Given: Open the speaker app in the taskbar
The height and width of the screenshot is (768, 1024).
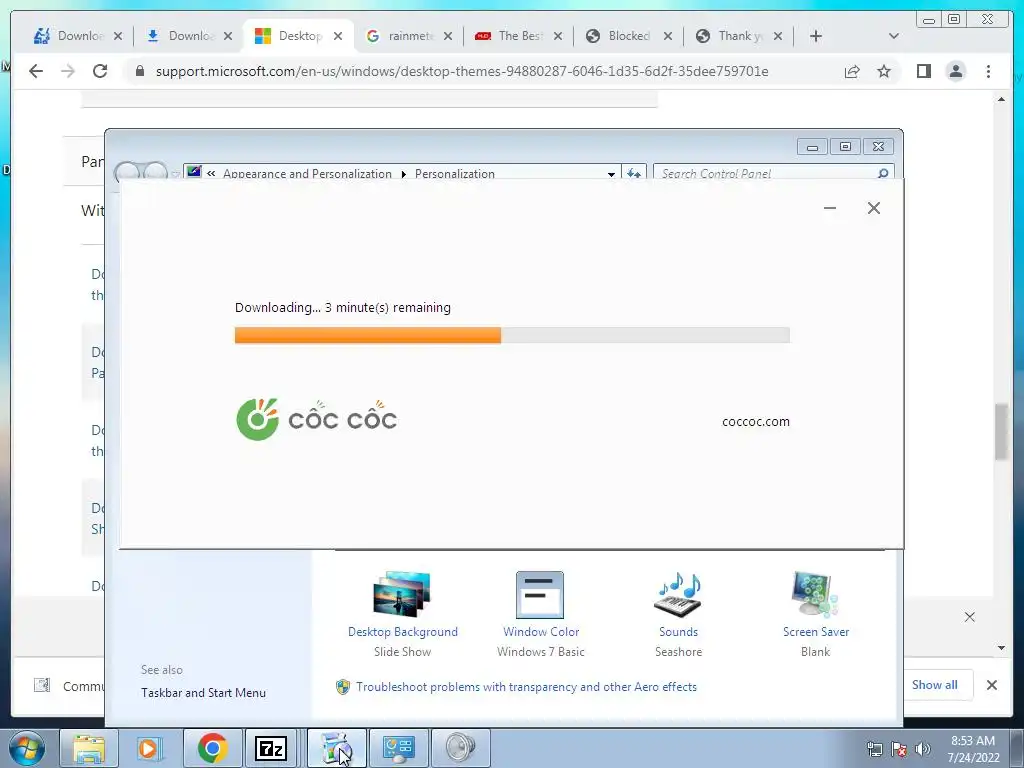Looking at the screenshot, I should coord(460,748).
